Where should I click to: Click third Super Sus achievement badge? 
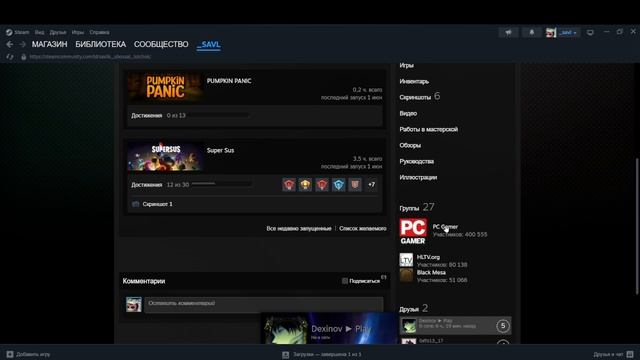tap(322, 185)
